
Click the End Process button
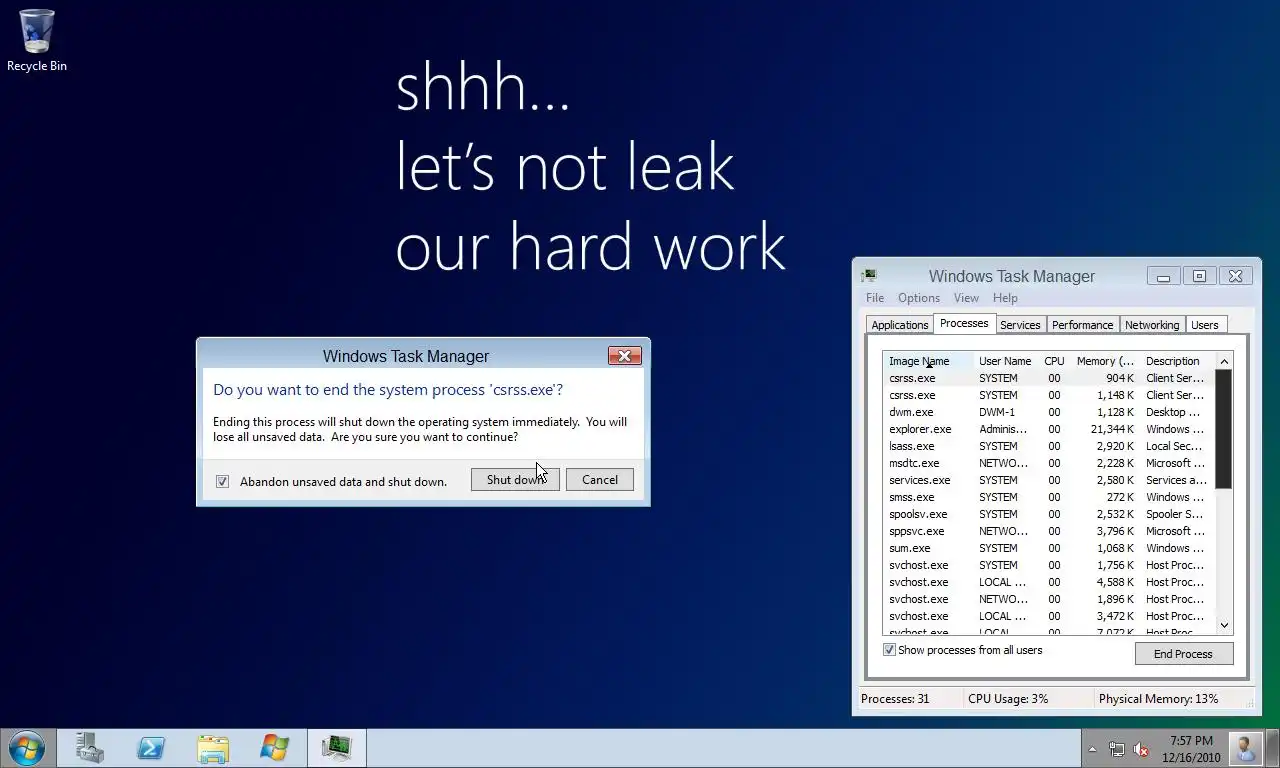click(x=1183, y=654)
